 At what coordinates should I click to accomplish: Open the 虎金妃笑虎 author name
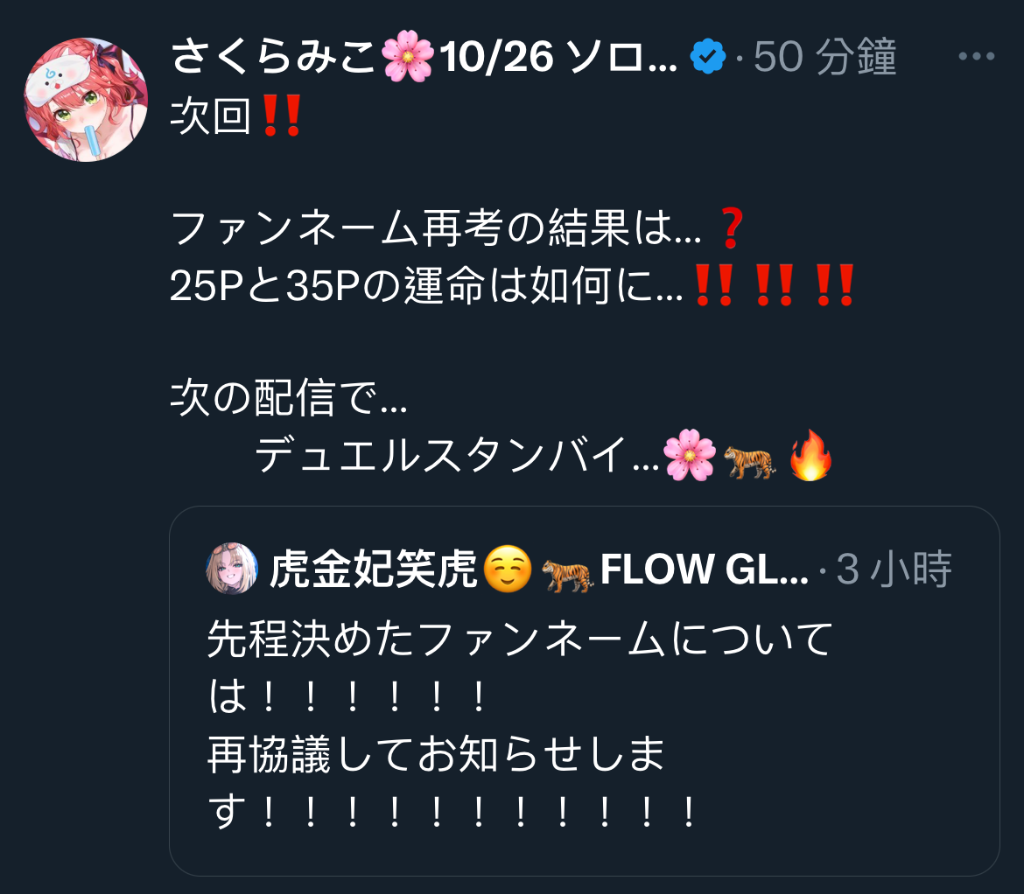[373, 569]
